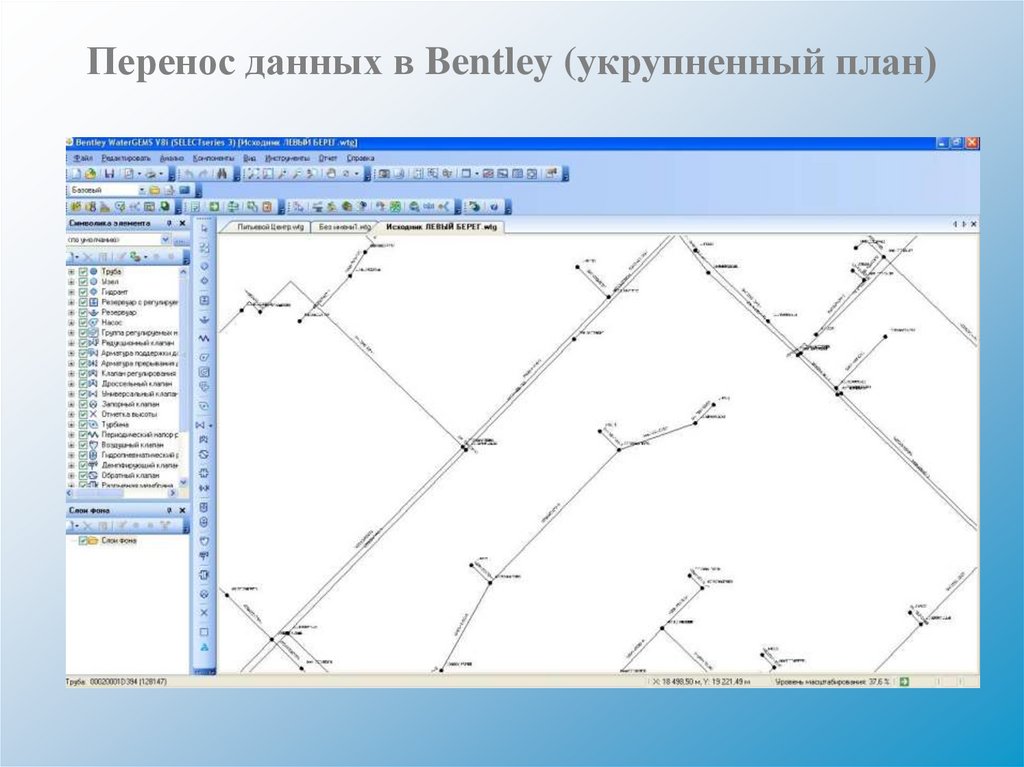Open the symbology default dropdown
Viewport: 1024px width, 767px height.
[165, 240]
